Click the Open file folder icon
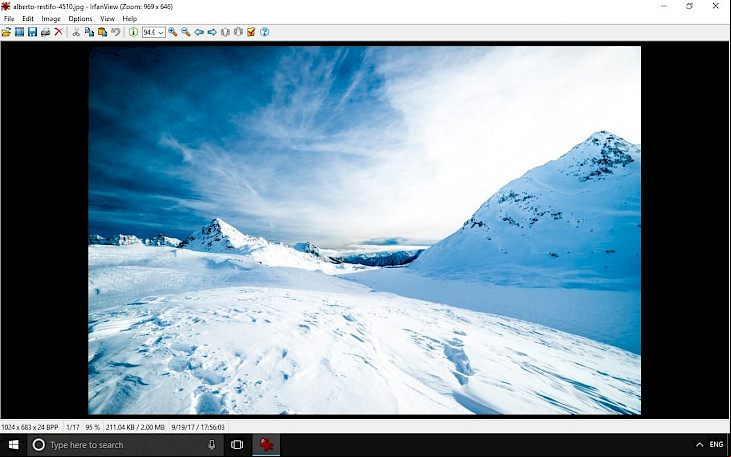The width and height of the screenshot is (731, 457). pyautogui.click(x=6, y=32)
